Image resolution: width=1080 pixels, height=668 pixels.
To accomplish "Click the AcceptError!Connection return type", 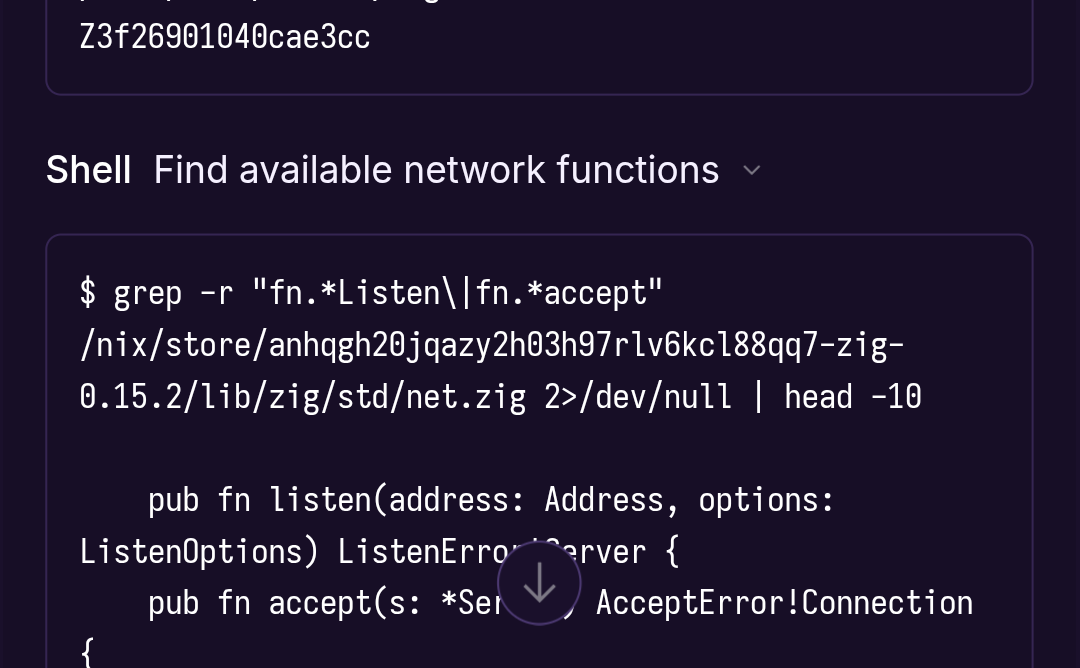I will pos(784,603).
